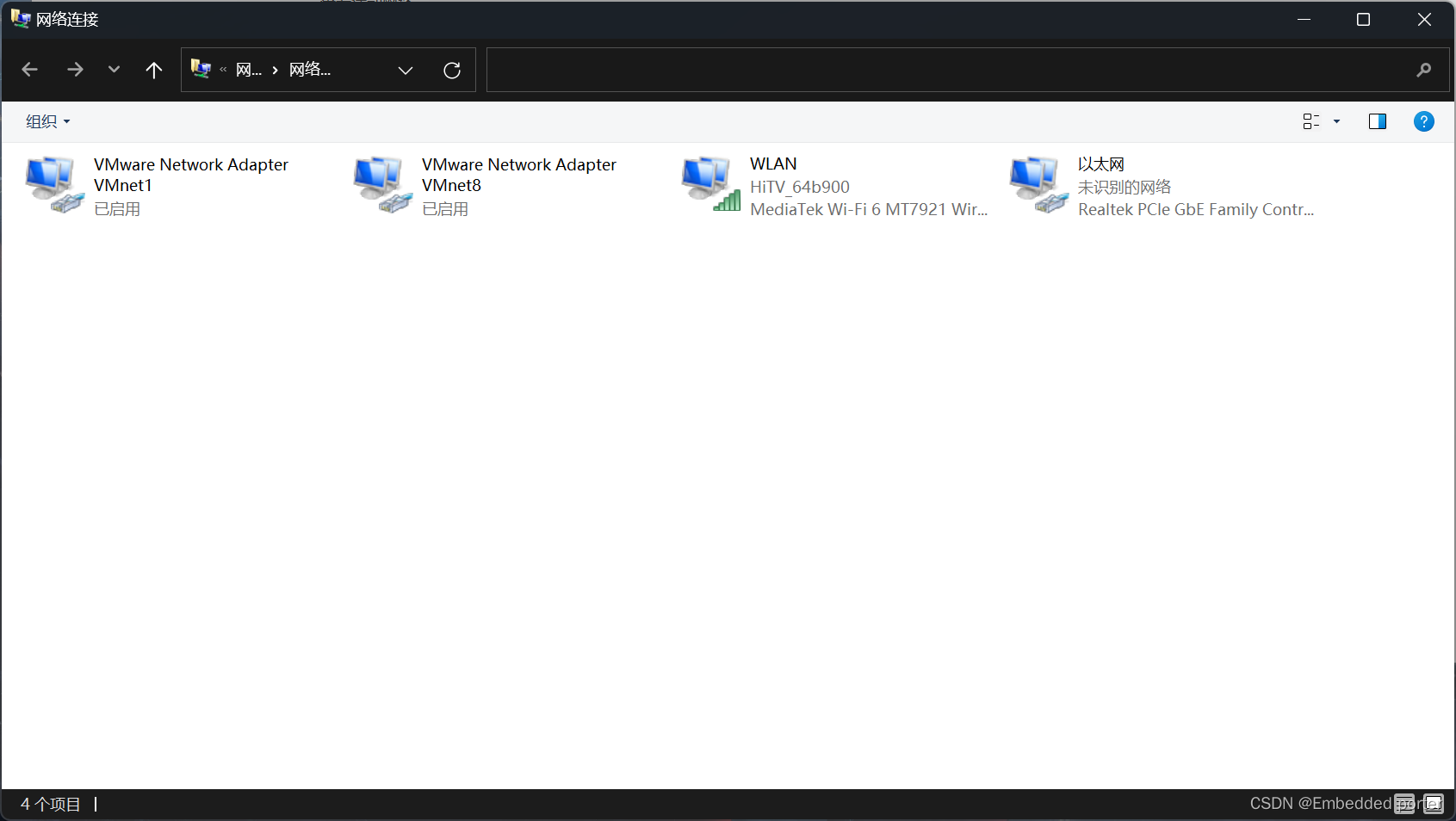Click the 4 个项目 status bar count

(51, 804)
